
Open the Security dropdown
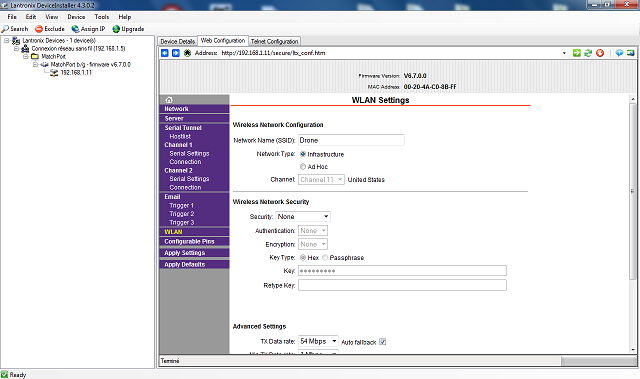pos(303,217)
